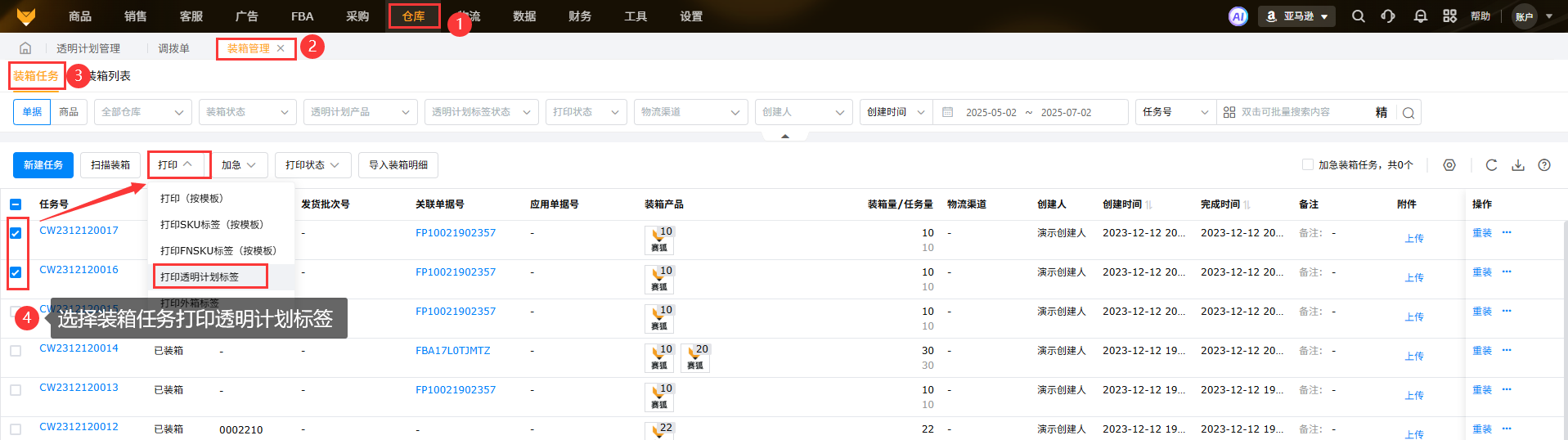Open more actions for CW2312120013
The image size is (1568, 440).
pos(1507,389)
